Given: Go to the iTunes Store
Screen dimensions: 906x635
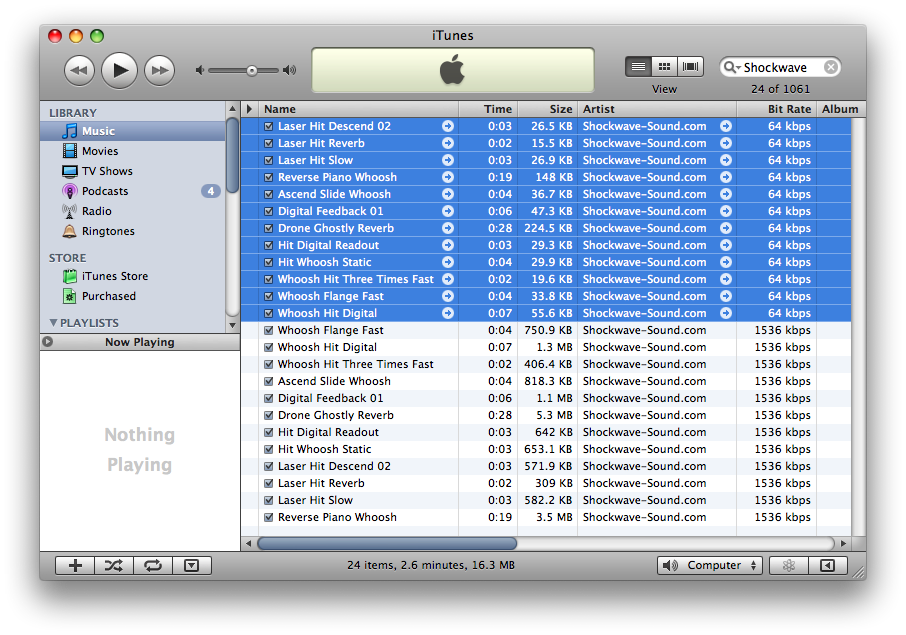Looking at the screenshot, I should [114, 276].
